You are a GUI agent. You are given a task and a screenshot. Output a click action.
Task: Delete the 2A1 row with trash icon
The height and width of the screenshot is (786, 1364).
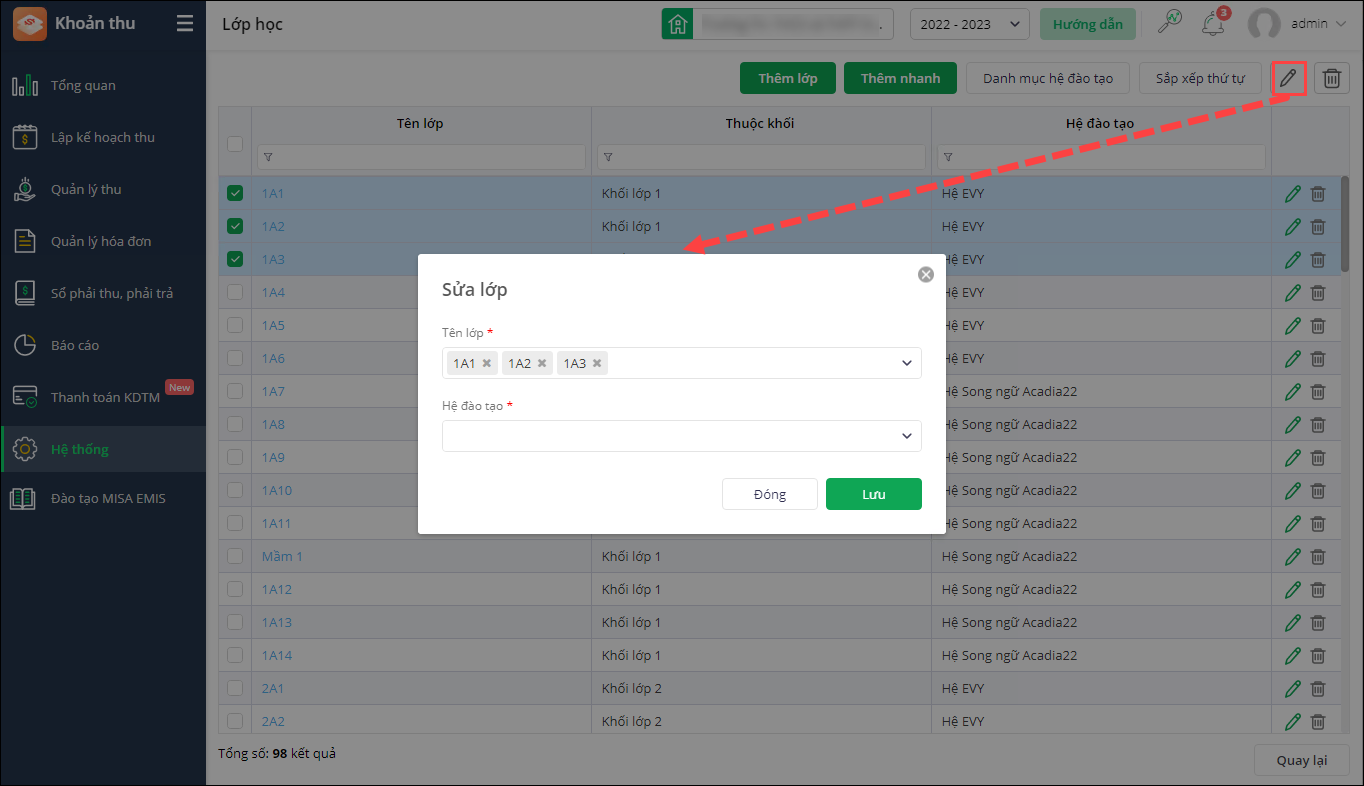click(x=1318, y=689)
